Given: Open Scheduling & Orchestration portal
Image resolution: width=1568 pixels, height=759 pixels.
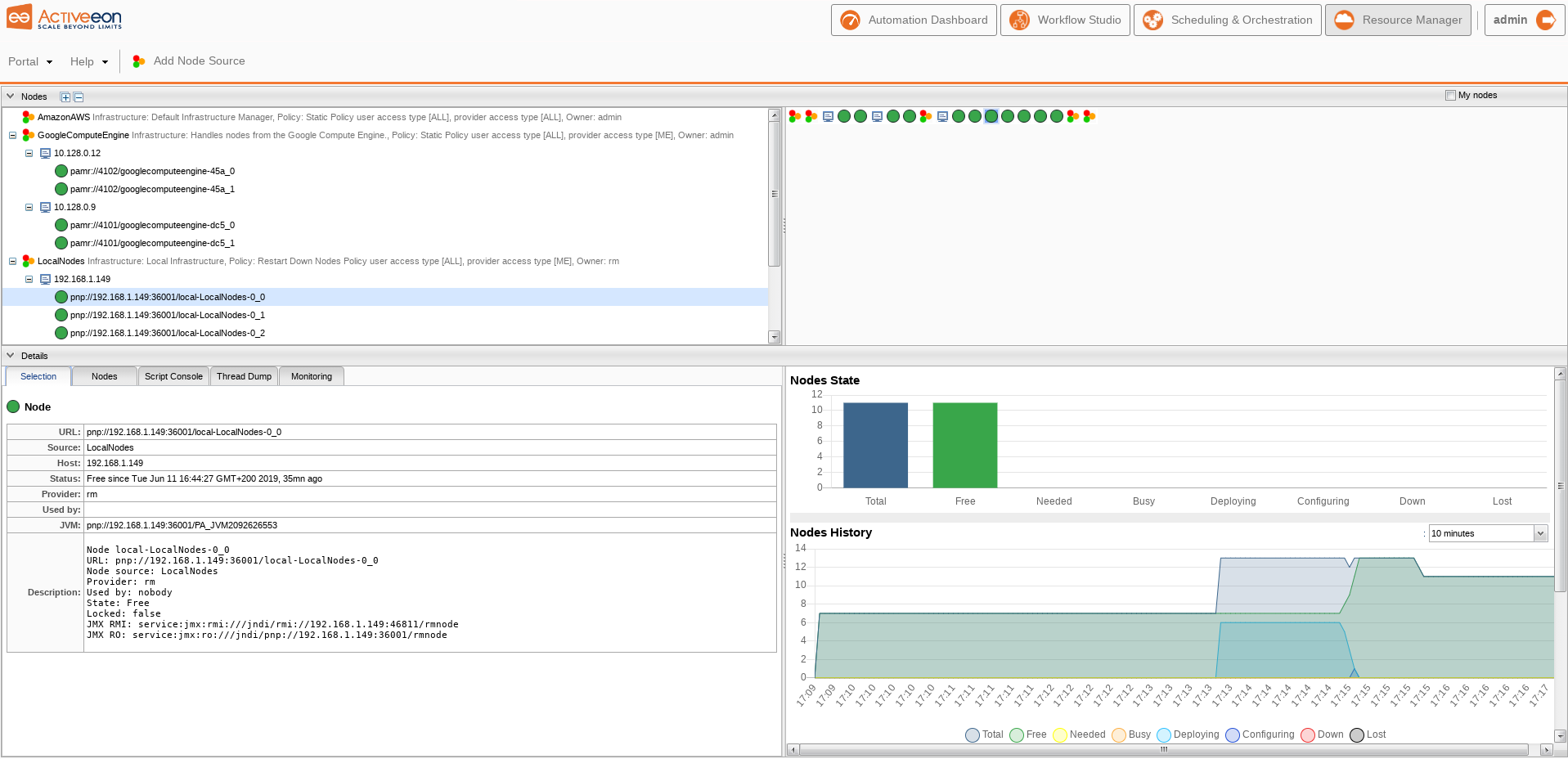Looking at the screenshot, I should click(1227, 20).
